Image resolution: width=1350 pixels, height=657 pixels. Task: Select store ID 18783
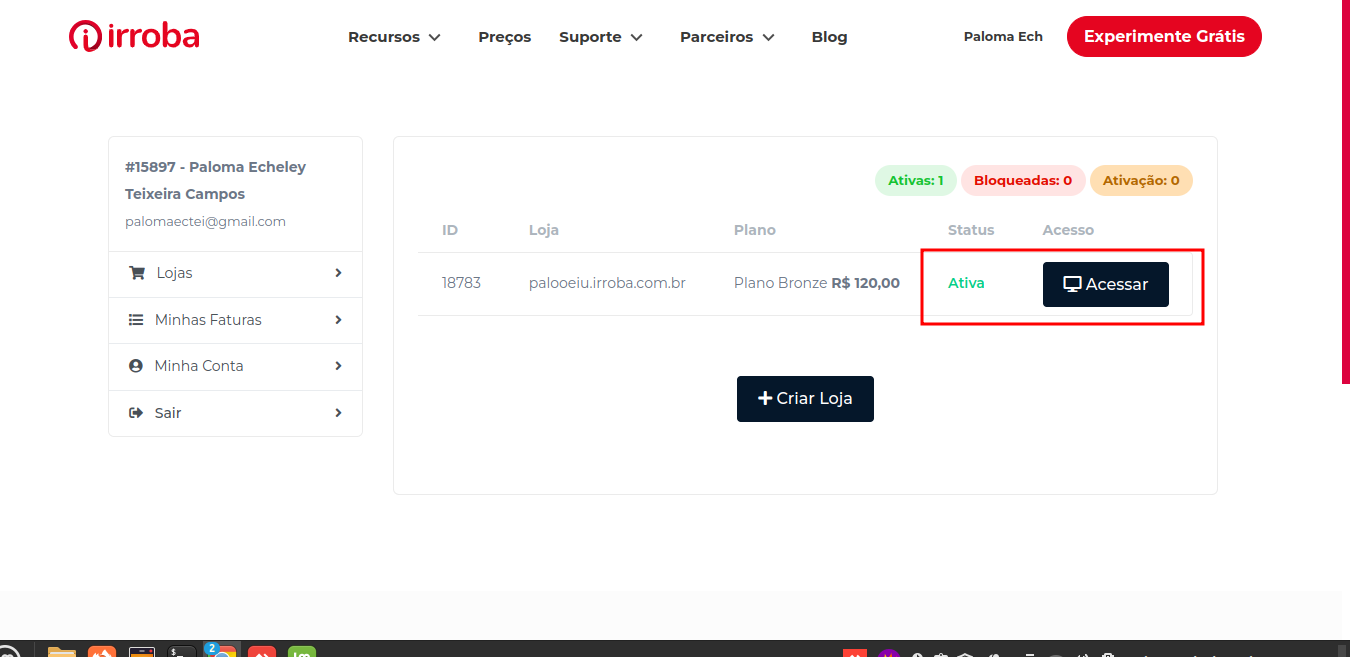461,283
